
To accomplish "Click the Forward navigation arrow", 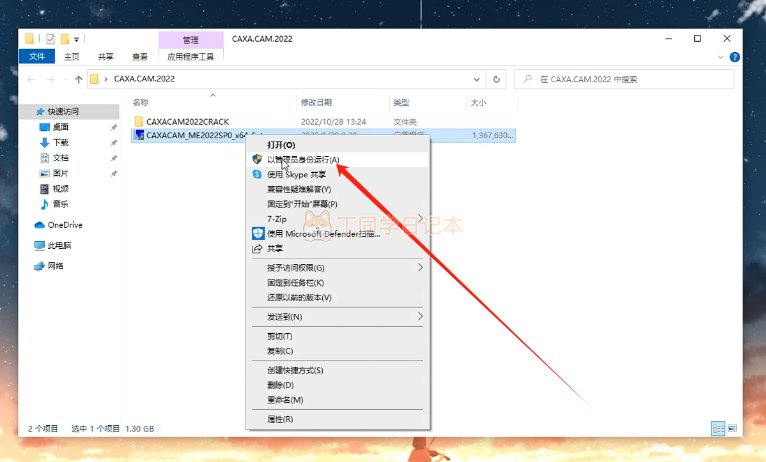I will coord(50,79).
